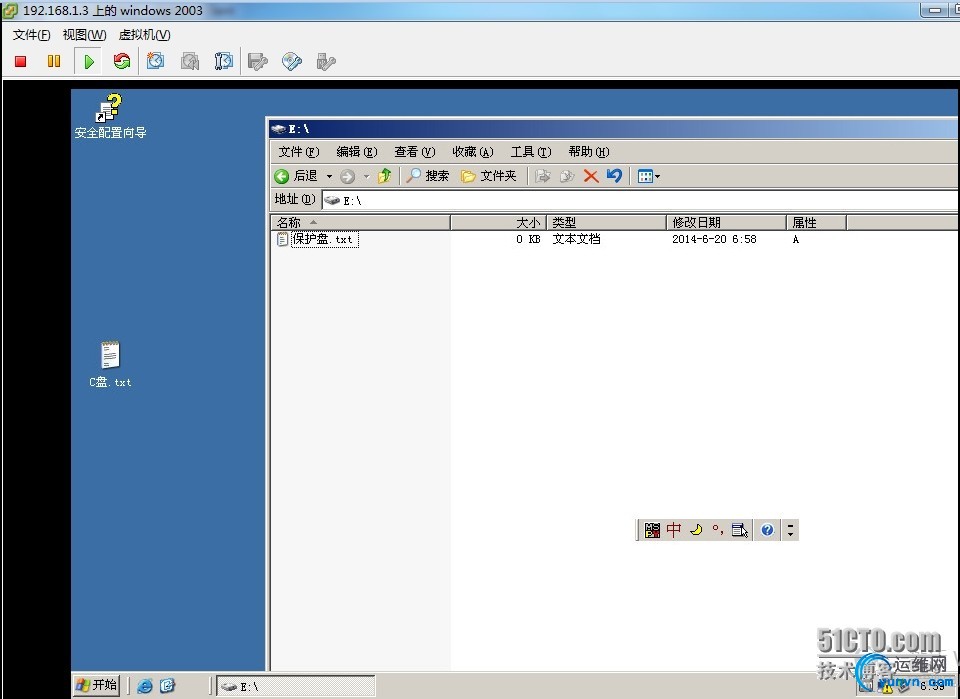
Task: Sort by the 修改日期 column header
Action: pos(726,222)
